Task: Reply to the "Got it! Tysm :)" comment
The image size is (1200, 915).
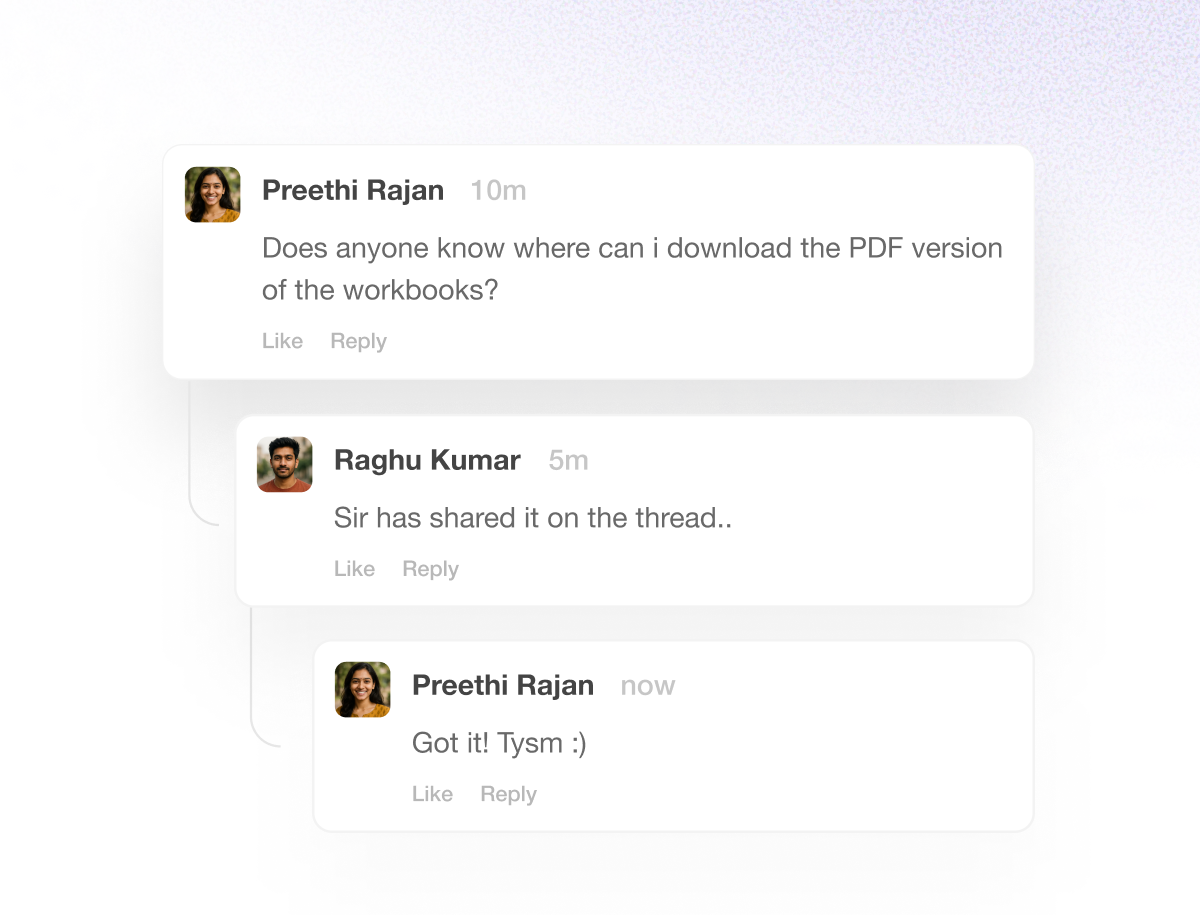Action: coord(508,794)
